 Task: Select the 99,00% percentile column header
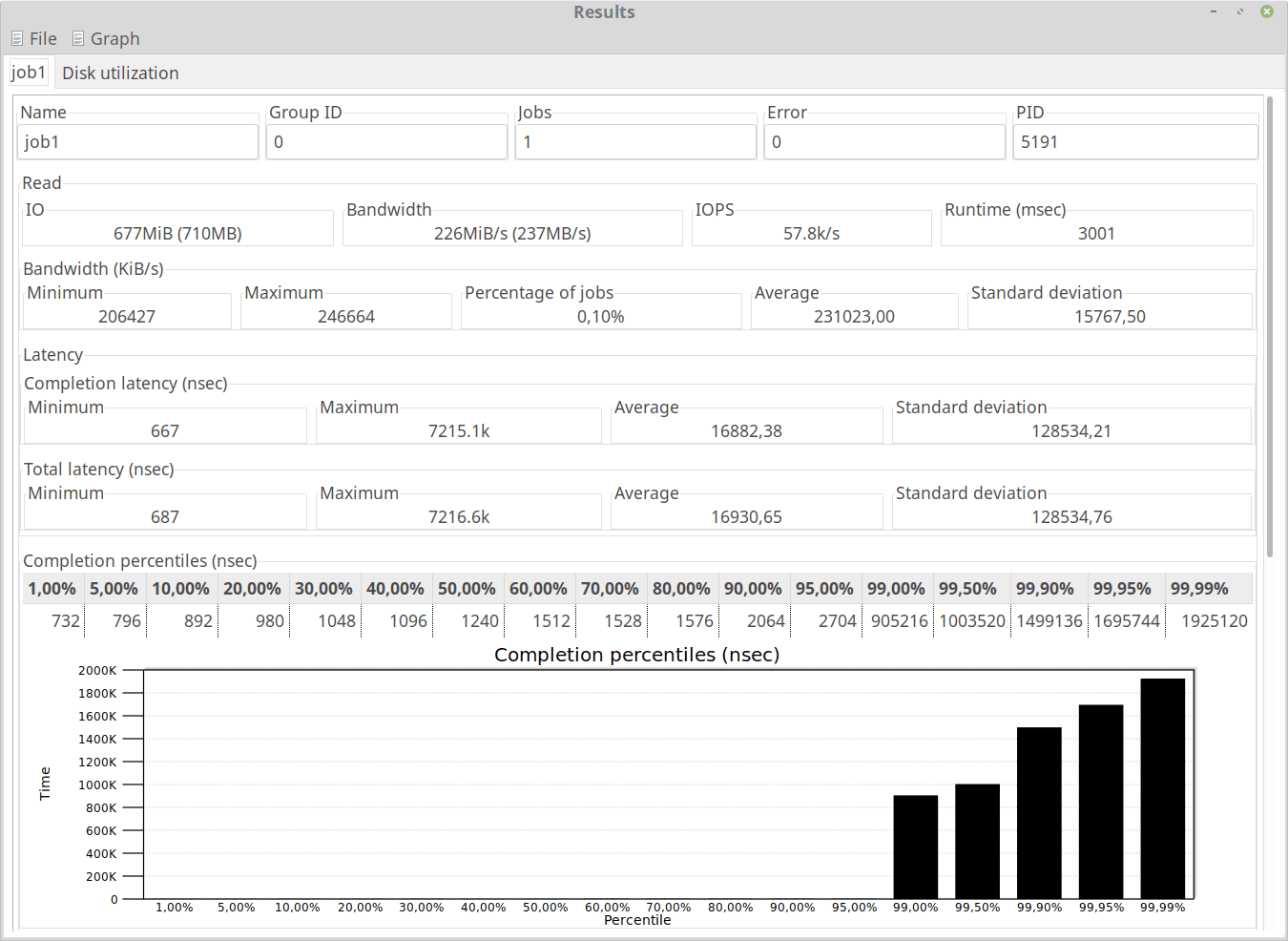(x=896, y=589)
